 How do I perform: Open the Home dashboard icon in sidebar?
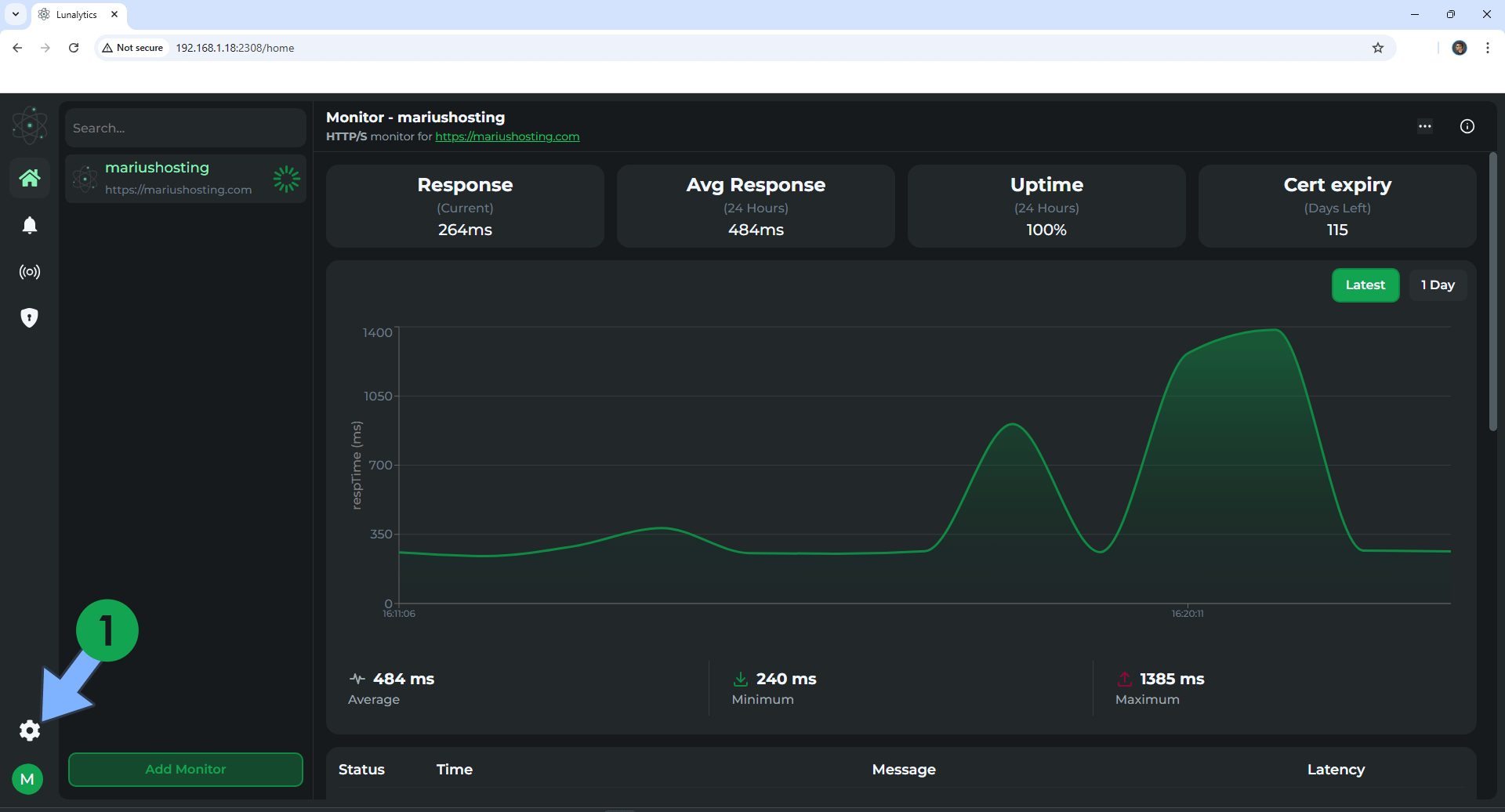(x=30, y=178)
